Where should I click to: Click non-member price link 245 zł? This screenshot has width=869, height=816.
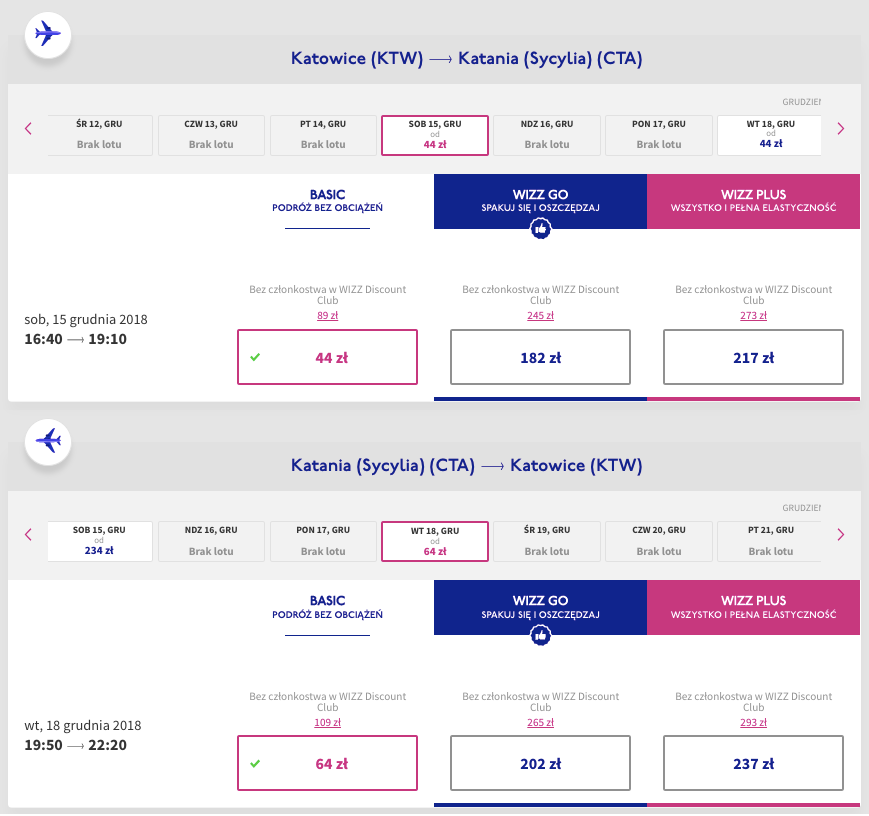click(x=540, y=315)
